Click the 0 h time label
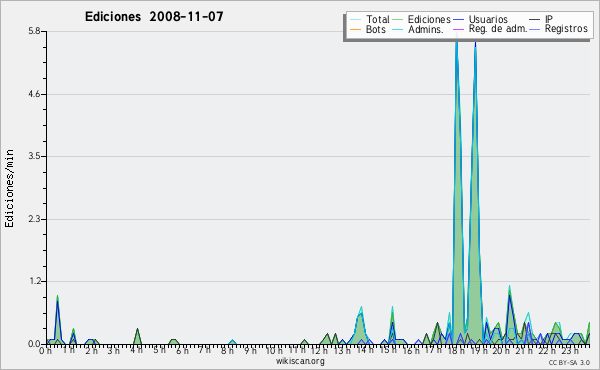The height and width of the screenshot is (370, 600). (x=45, y=351)
